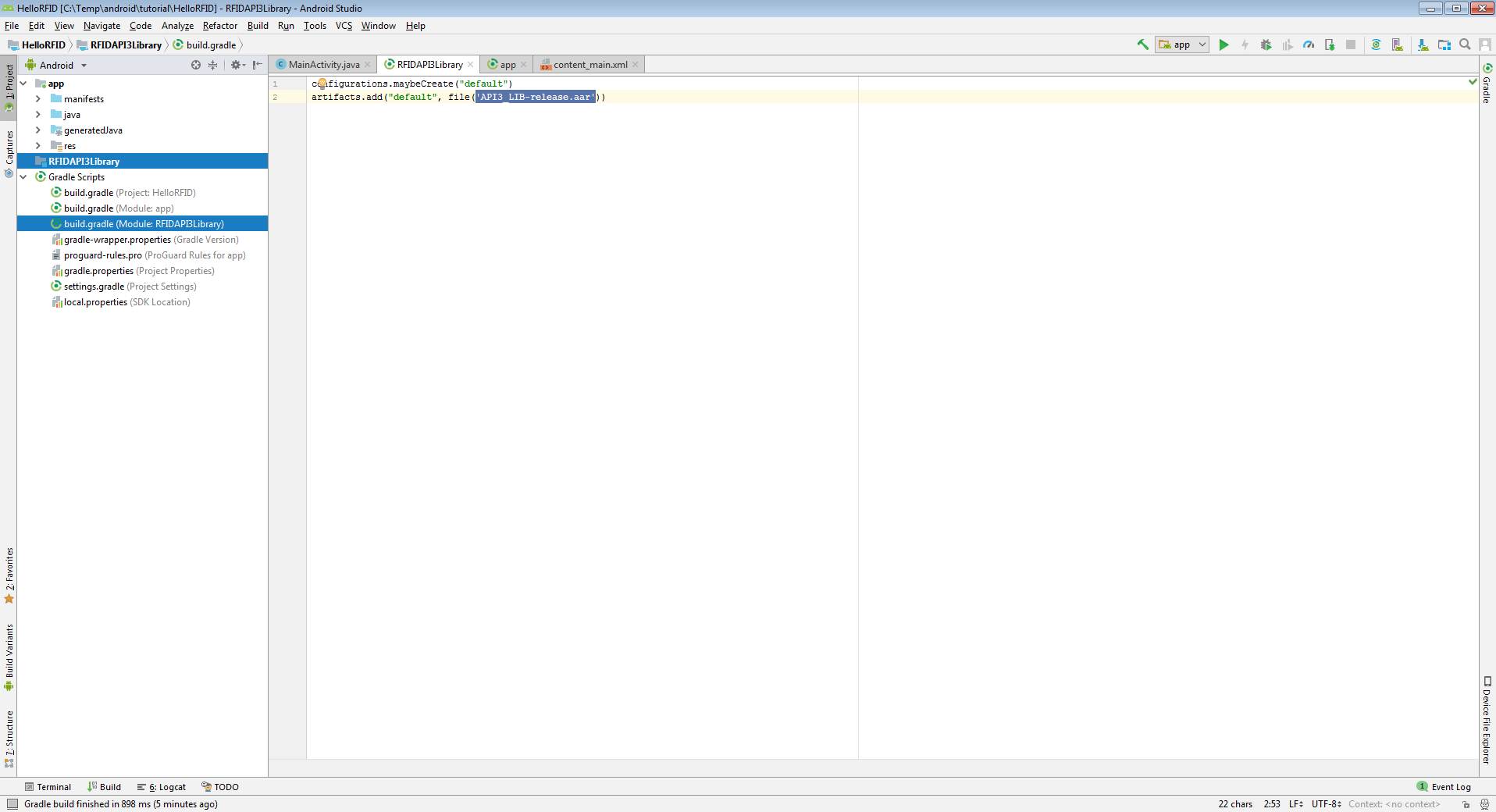
Task: Start the Debug app bug icon
Action: pyautogui.click(x=1266, y=45)
